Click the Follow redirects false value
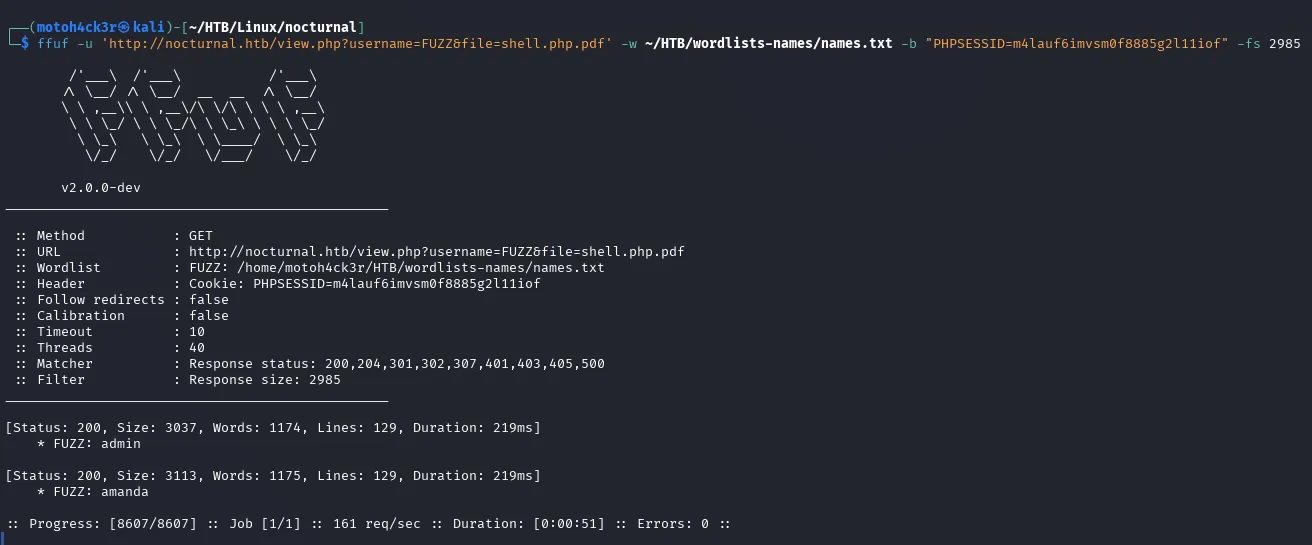The width and height of the screenshot is (1312, 545). tap(209, 300)
